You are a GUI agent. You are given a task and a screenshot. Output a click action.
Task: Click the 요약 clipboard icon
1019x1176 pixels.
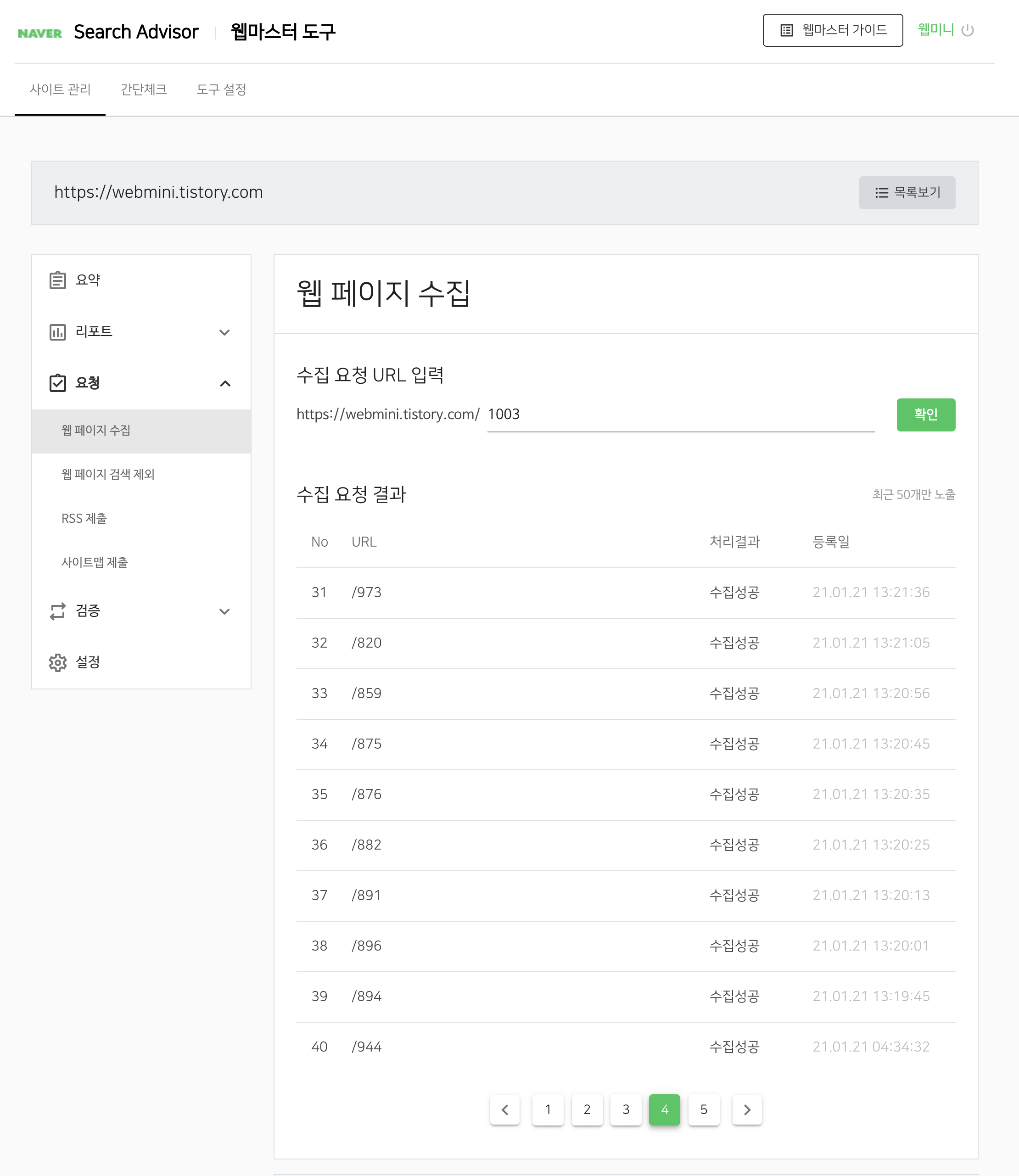point(57,280)
